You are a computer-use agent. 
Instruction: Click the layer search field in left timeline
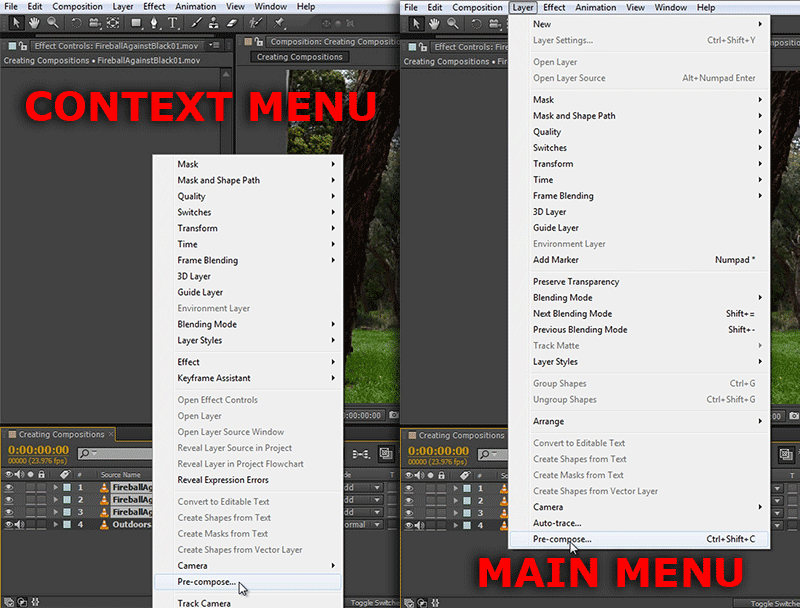[x=115, y=453]
